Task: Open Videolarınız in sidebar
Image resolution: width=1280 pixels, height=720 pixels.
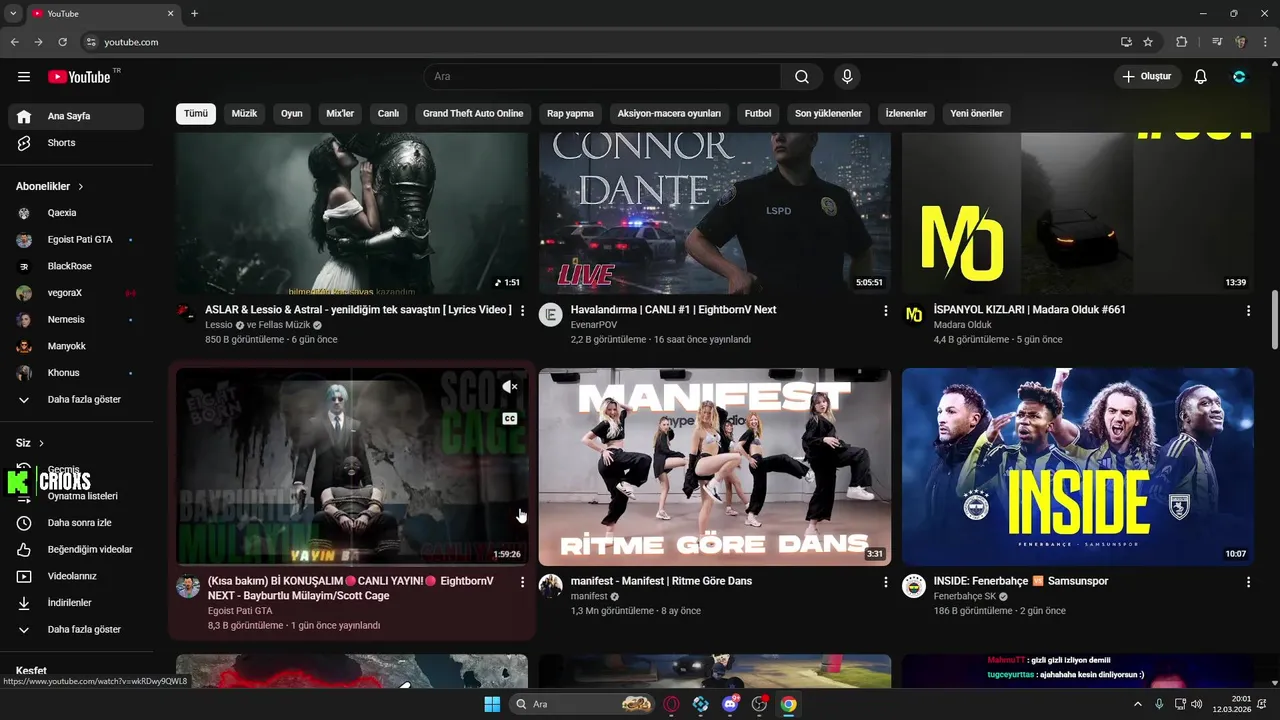Action: 76,576
